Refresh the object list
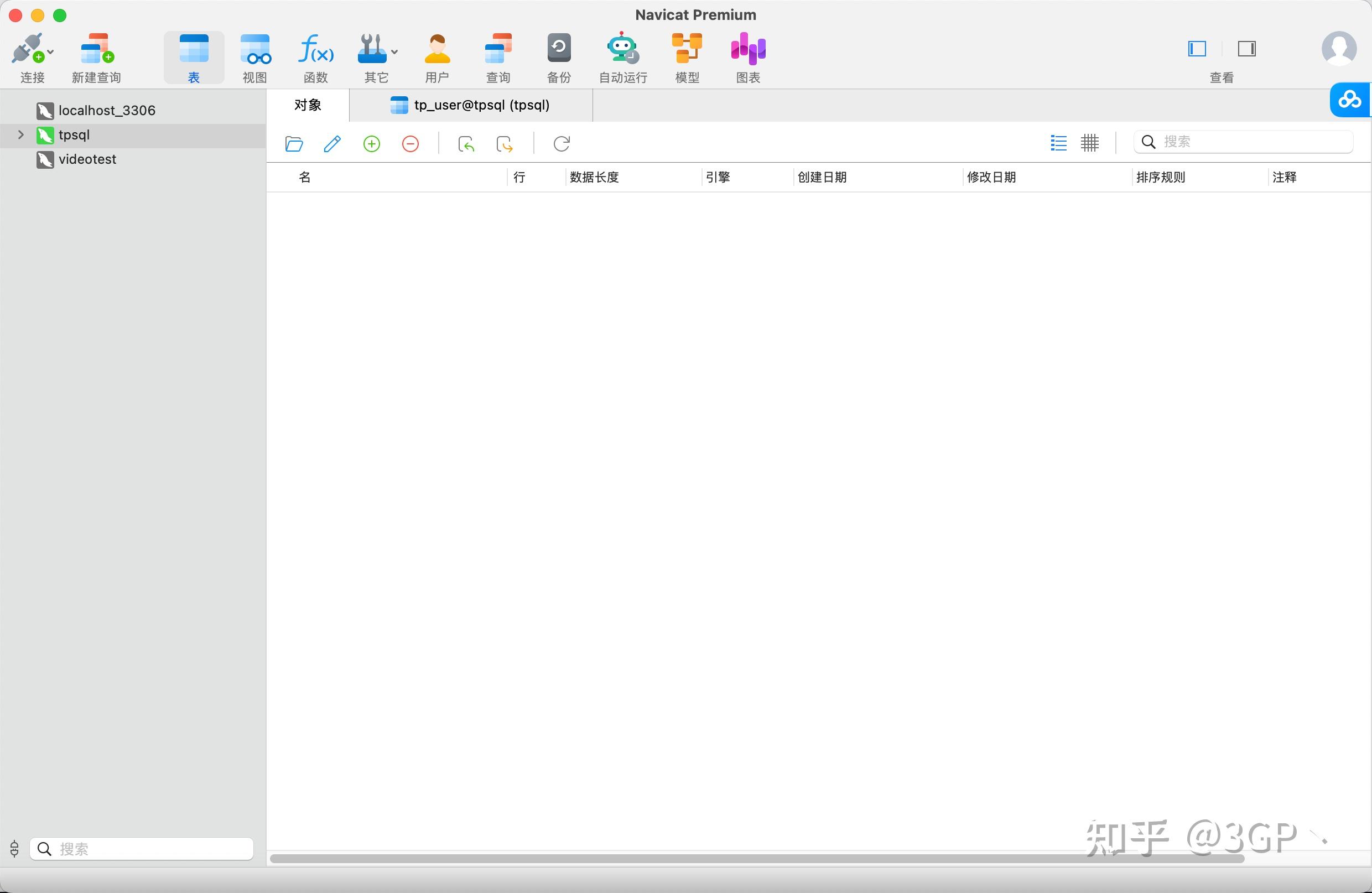1372x893 pixels. pyautogui.click(x=562, y=143)
